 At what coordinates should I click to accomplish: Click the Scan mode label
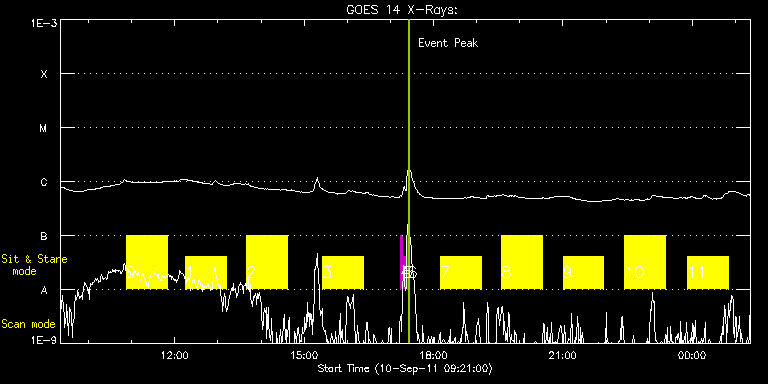click(x=28, y=324)
